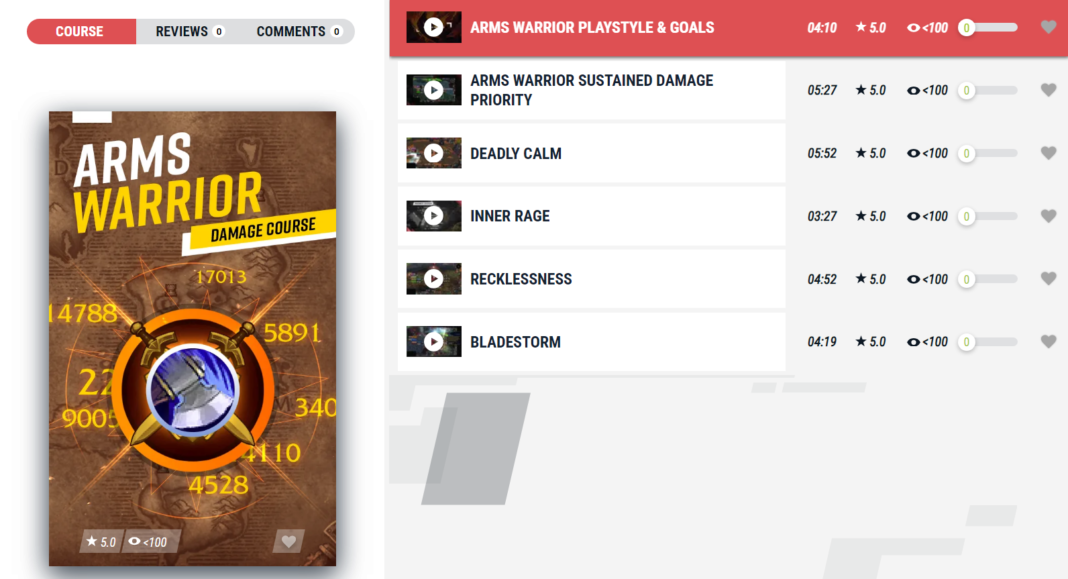This screenshot has width=1068, height=579.
Task: Play the Arms Warrior Playstyle & Goals video
Action: pyautogui.click(x=433, y=27)
